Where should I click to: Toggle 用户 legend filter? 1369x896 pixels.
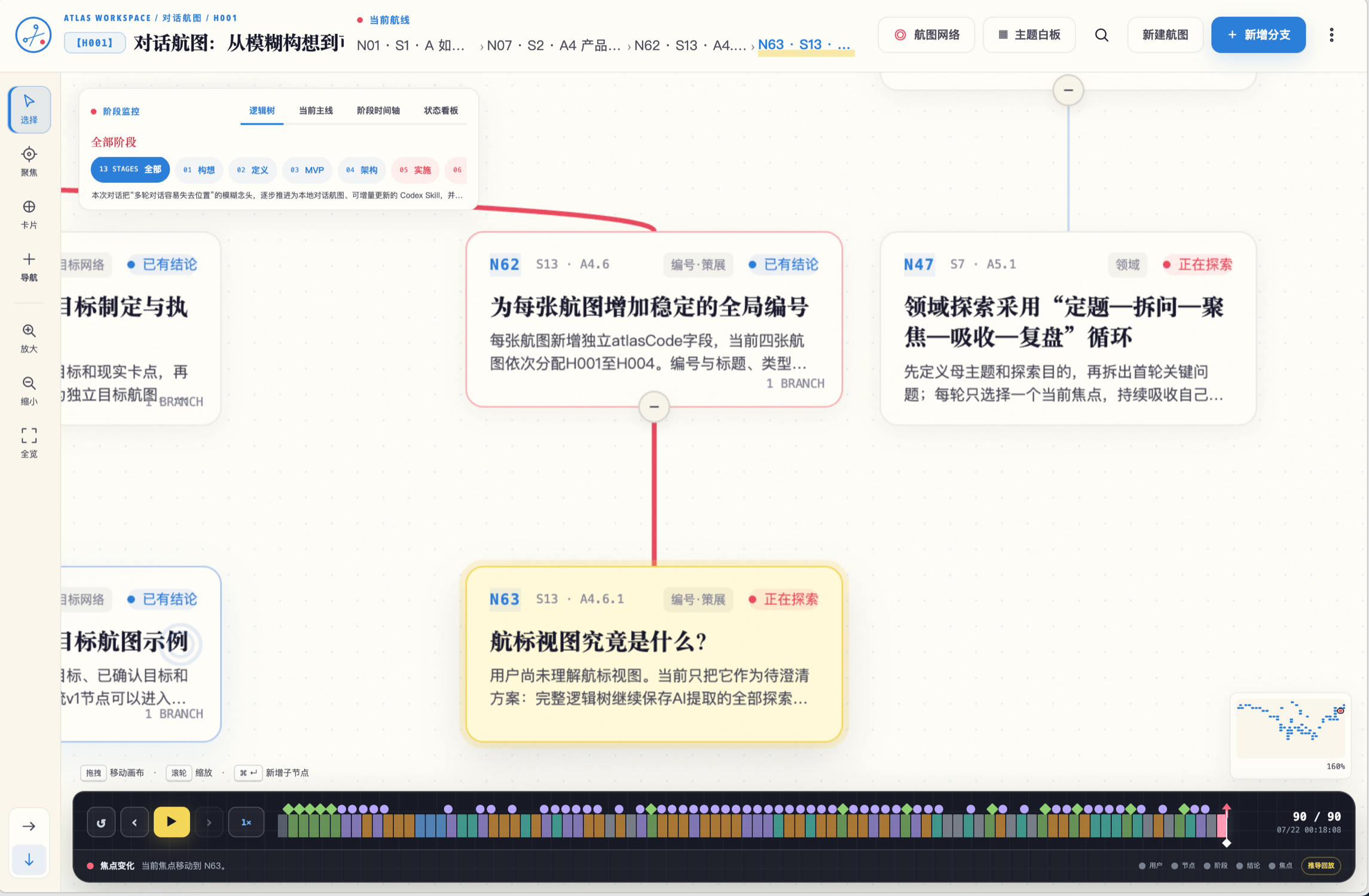click(x=1151, y=866)
